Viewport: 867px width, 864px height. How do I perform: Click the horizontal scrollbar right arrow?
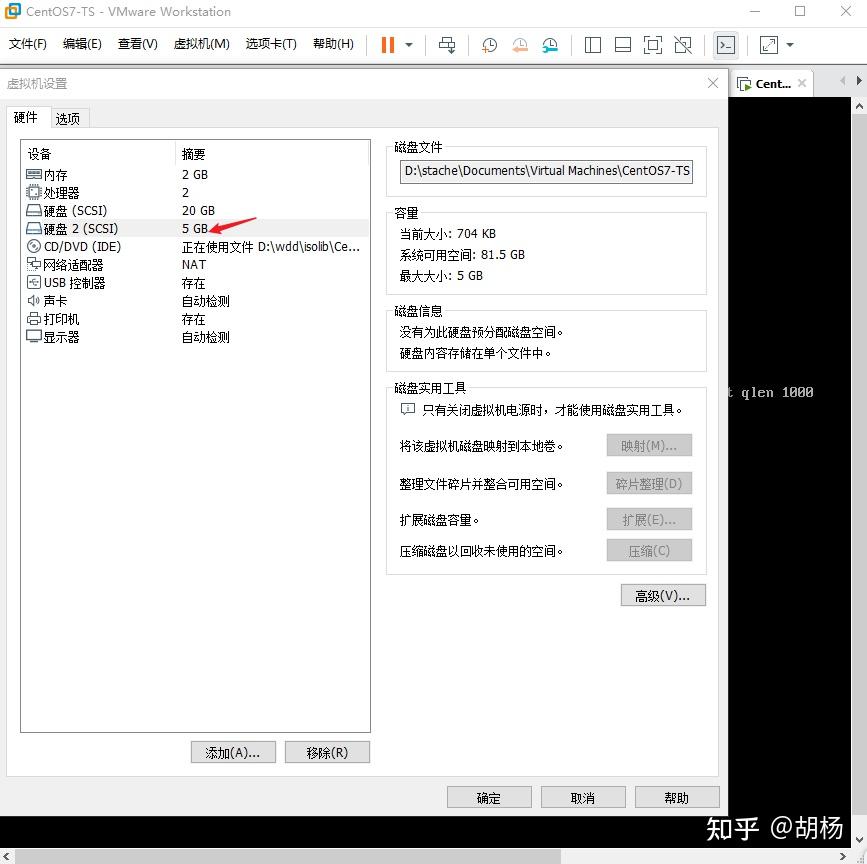(844, 856)
